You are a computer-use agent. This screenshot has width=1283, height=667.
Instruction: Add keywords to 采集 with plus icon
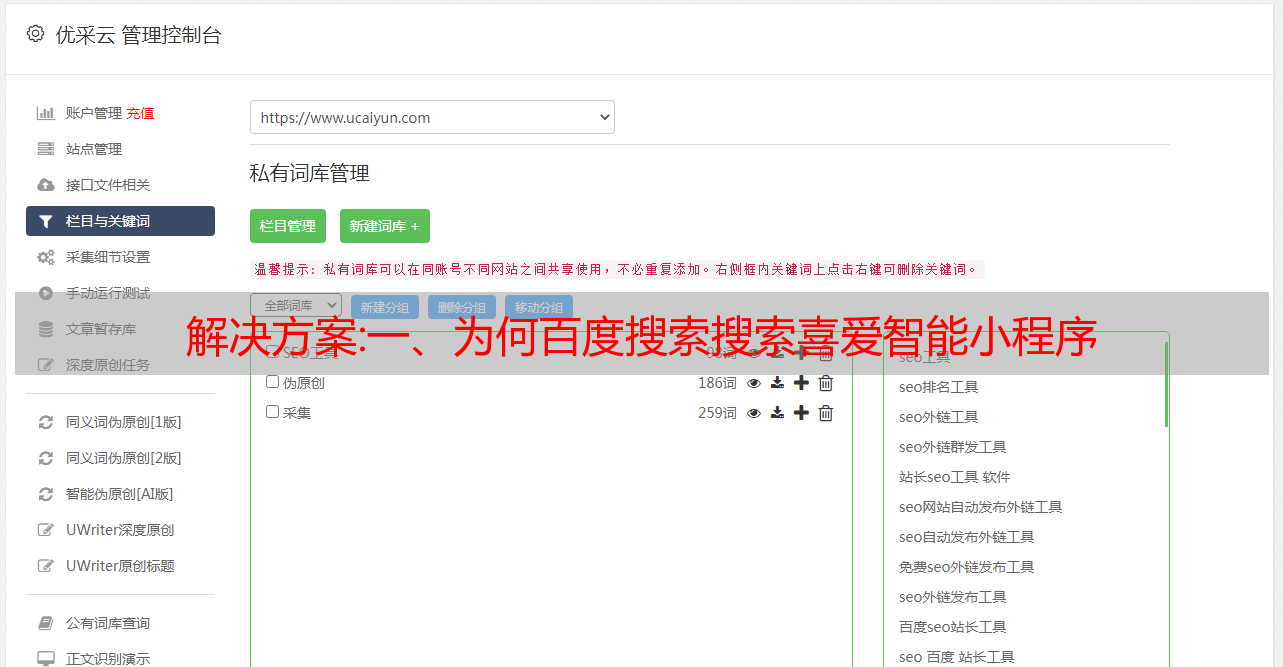[801, 413]
